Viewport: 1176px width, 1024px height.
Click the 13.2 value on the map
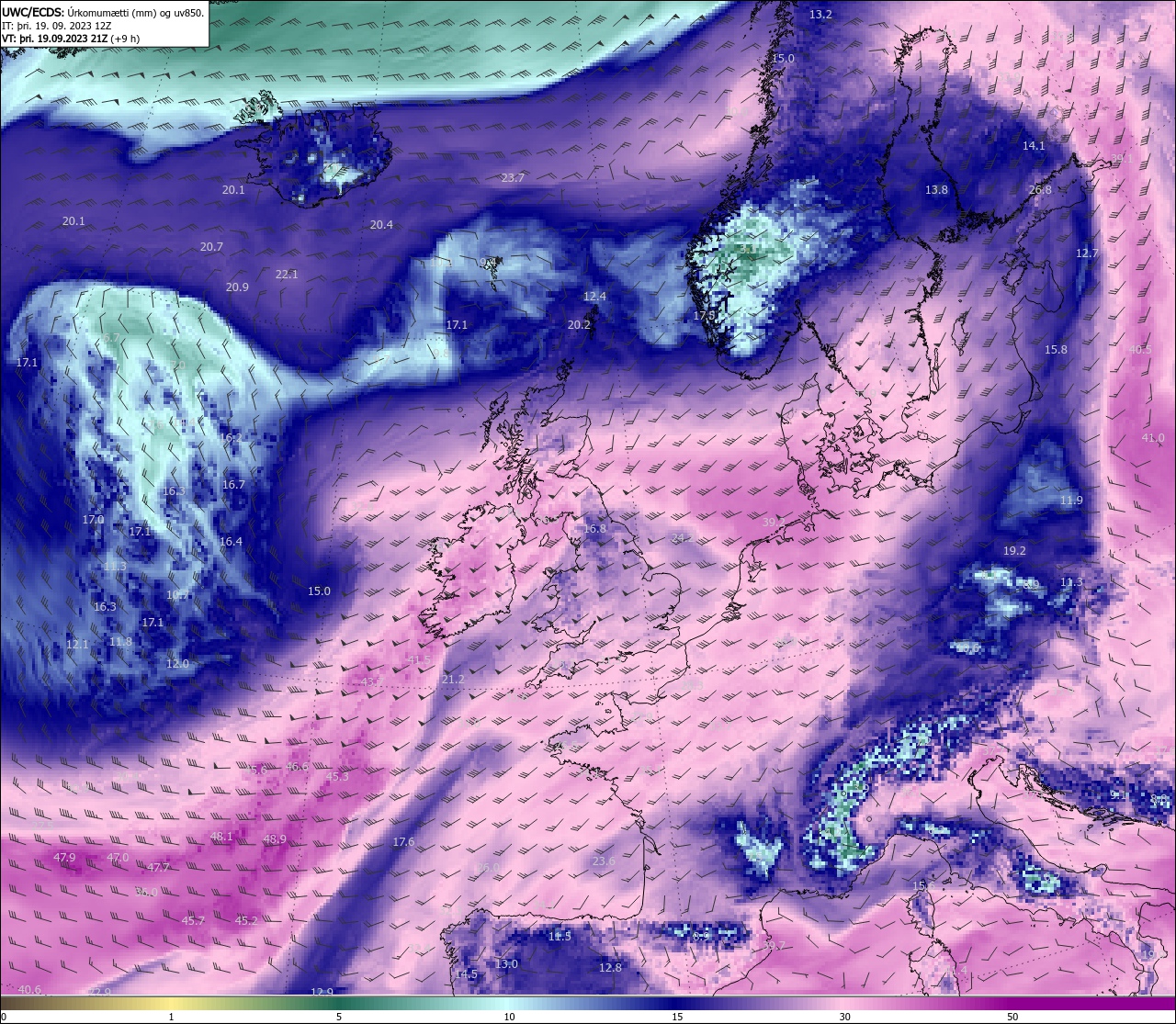[x=820, y=15]
